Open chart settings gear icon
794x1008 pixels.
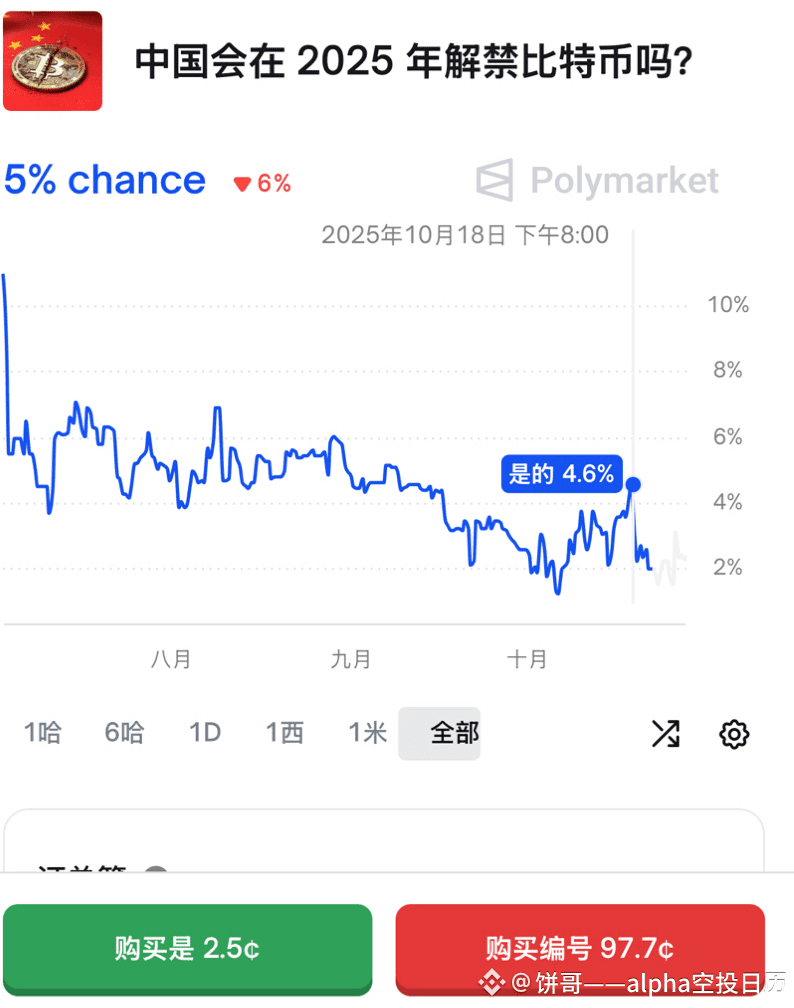pos(734,734)
